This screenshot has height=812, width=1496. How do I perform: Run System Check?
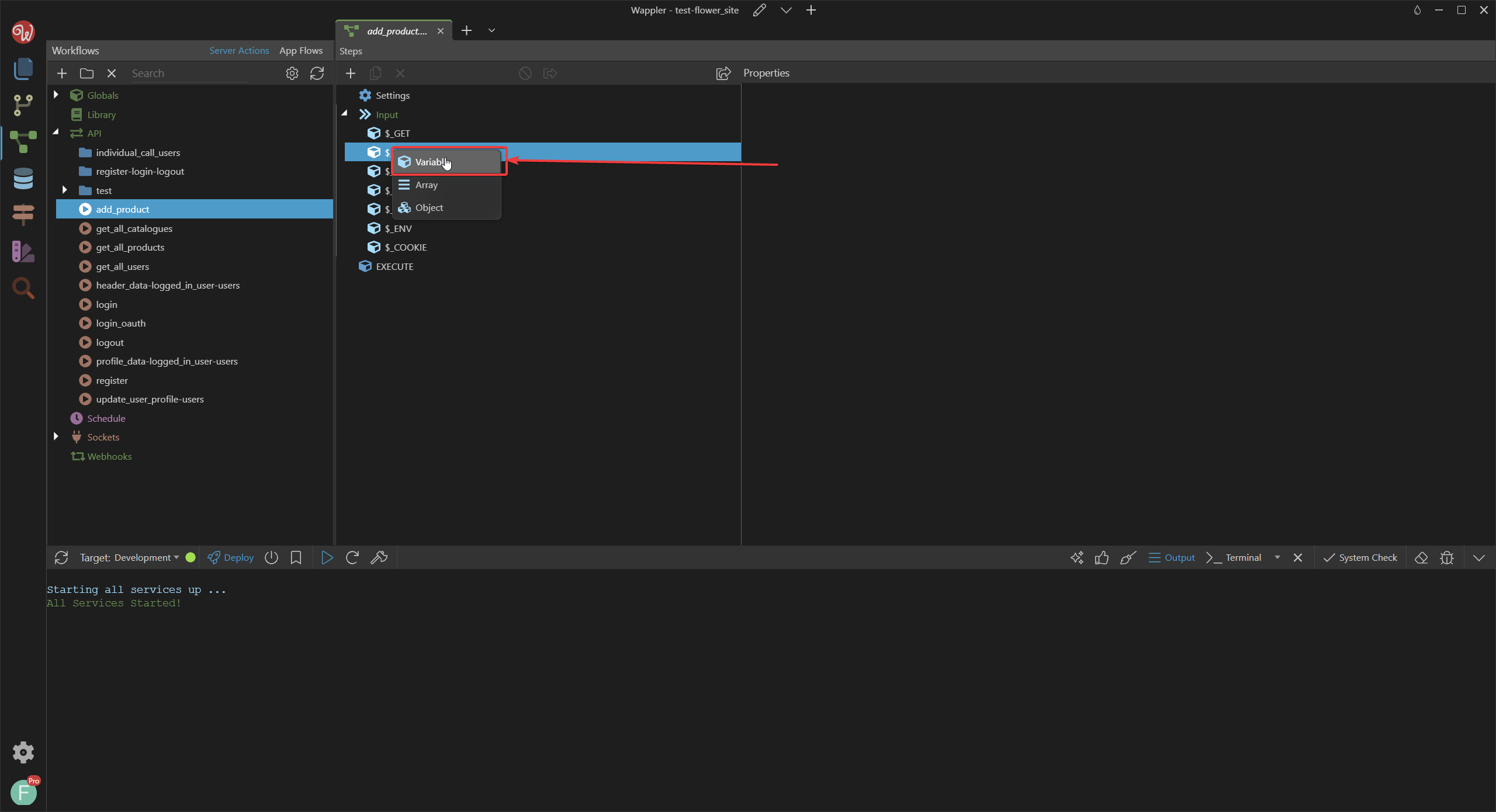coord(1360,557)
